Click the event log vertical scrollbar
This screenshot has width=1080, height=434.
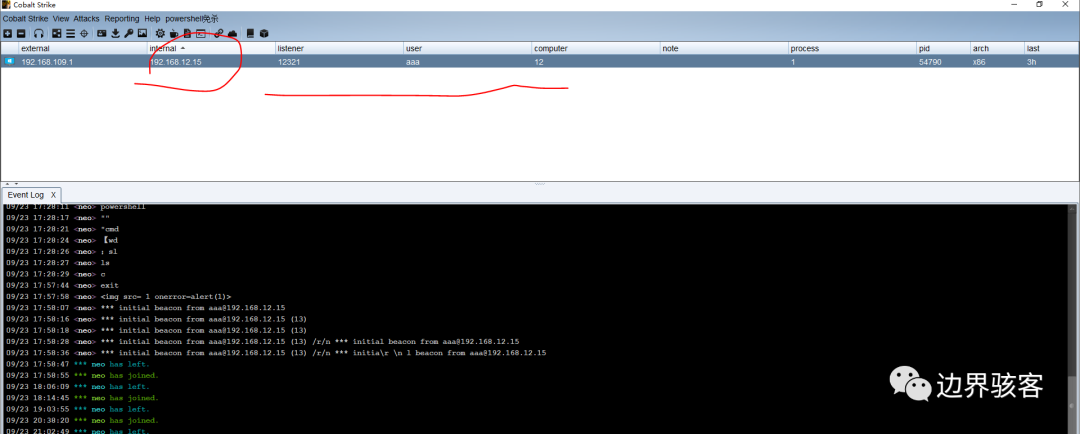[x=1074, y=318]
